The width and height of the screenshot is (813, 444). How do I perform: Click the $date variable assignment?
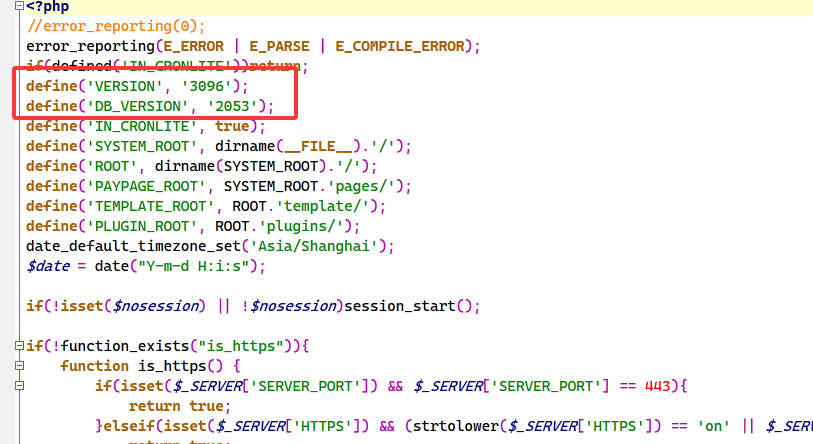pyautogui.click(x=48, y=266)
